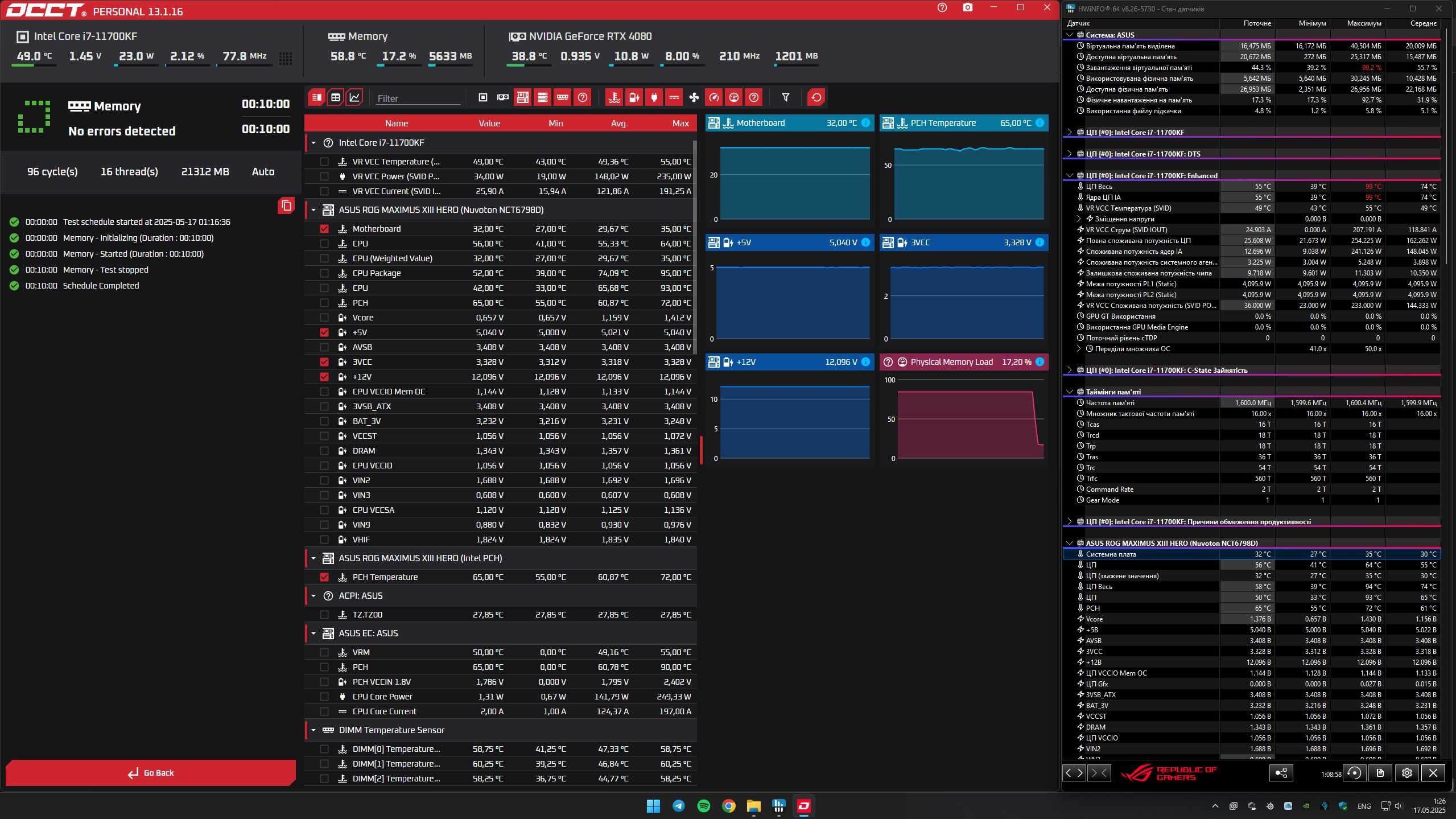This screenshot has height=819, width=1456.
Task: Collapse the Intel PCH sensor group
Action: (313, 558)
